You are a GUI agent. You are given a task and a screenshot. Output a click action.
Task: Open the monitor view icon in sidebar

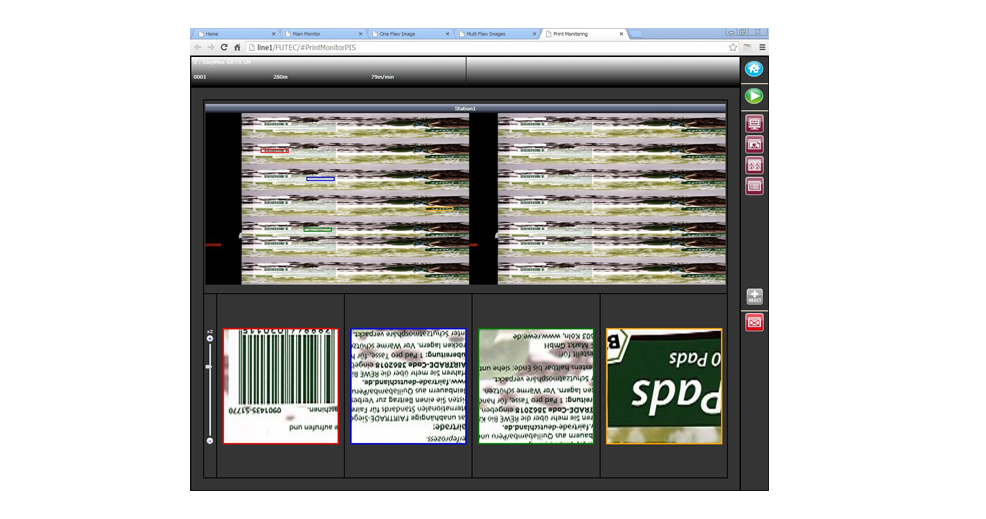754,123
